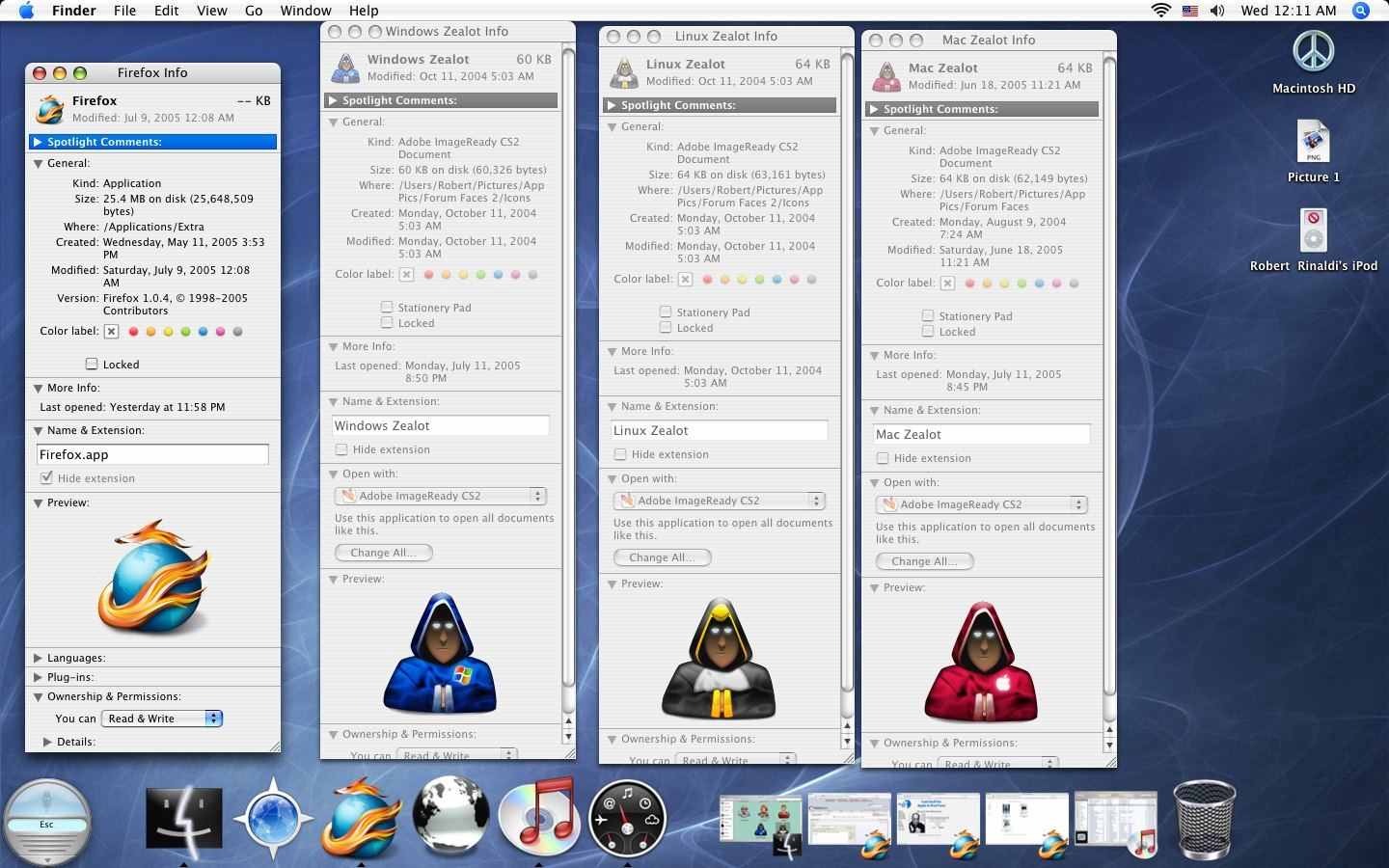Screen dimensions: 1389x868
Task: Open the Open with dropdown in Windows Zealot Info
Action: (441, 496)
